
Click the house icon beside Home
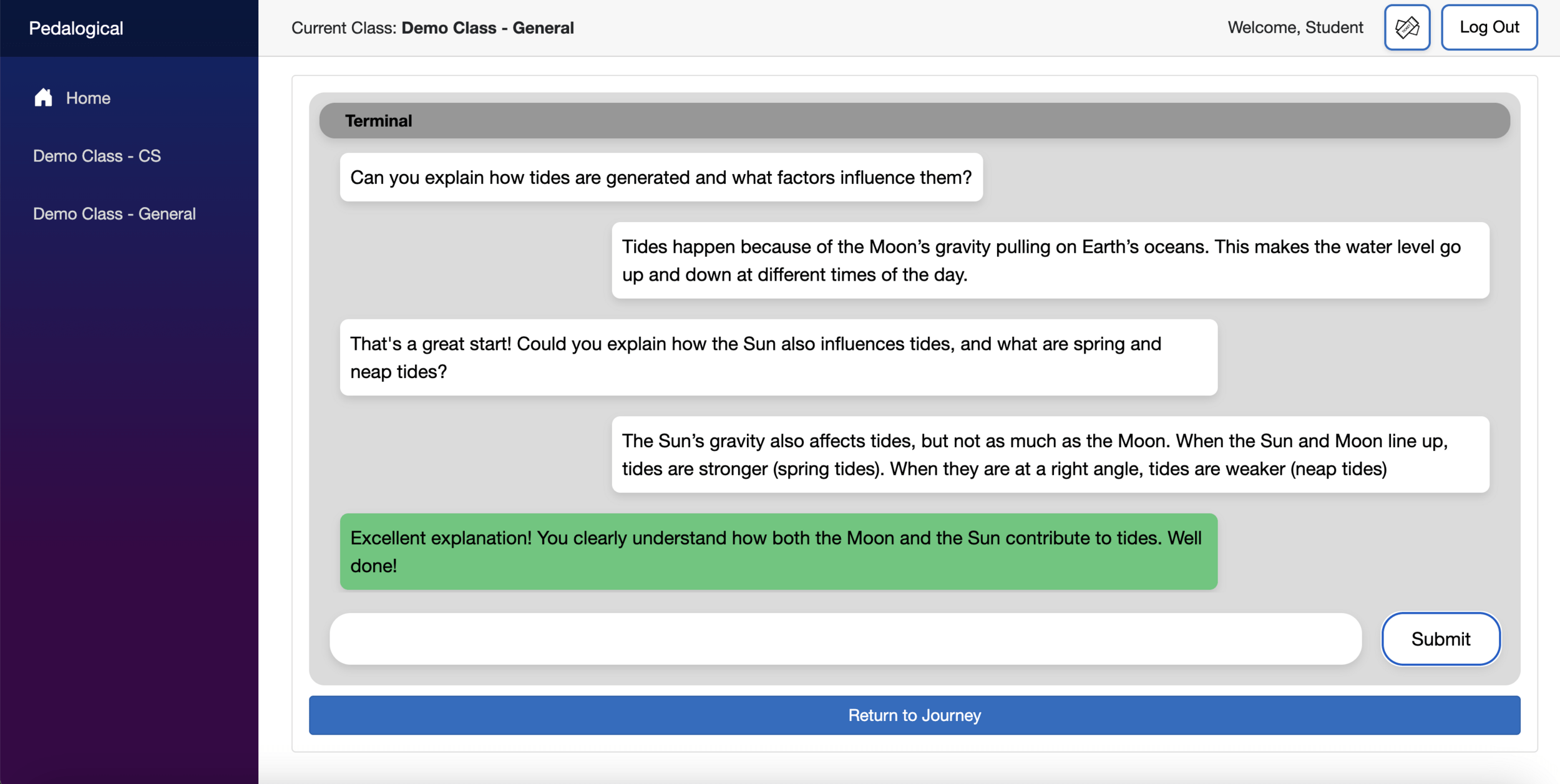click(43, 97)
